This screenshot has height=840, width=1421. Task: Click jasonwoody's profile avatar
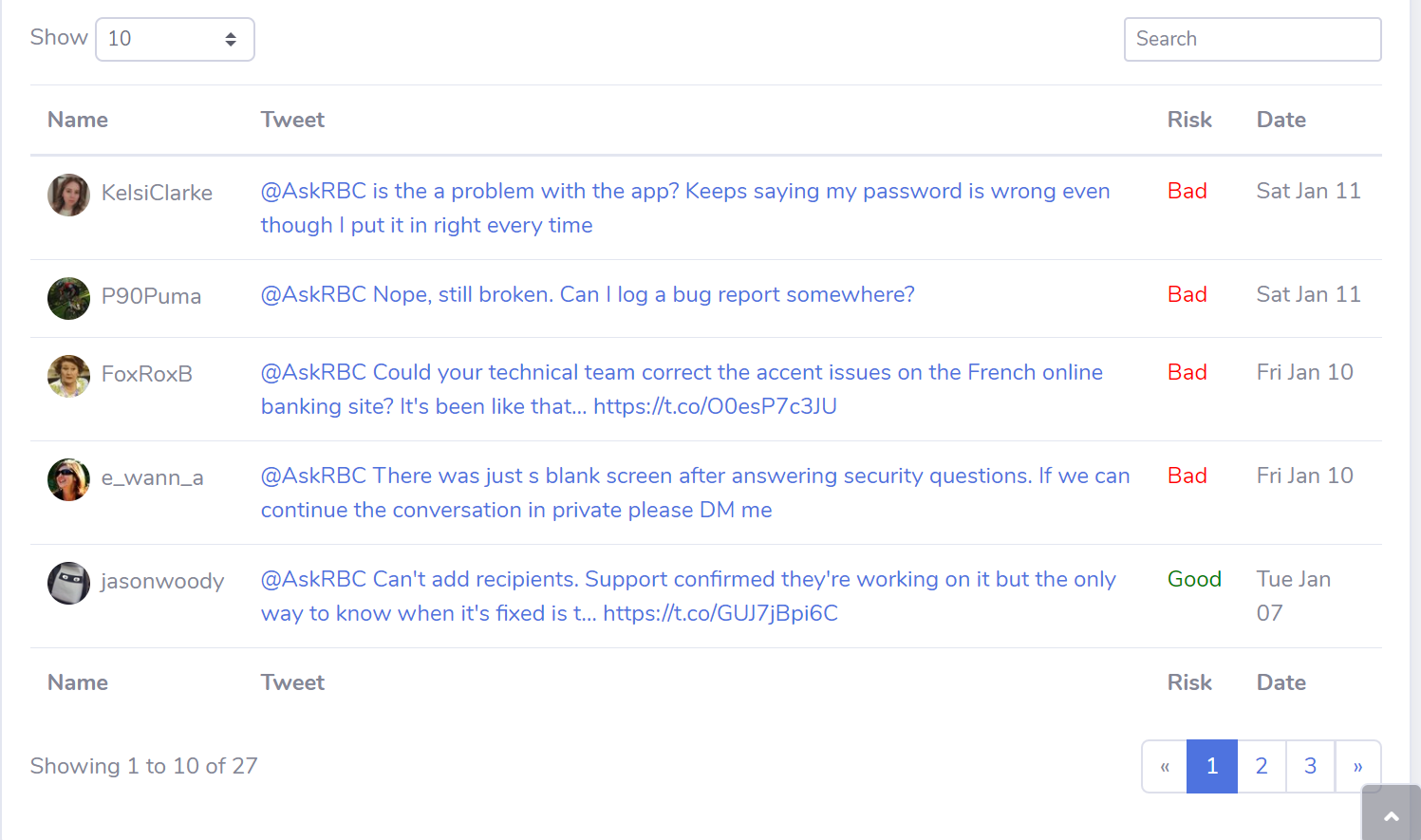68,583
